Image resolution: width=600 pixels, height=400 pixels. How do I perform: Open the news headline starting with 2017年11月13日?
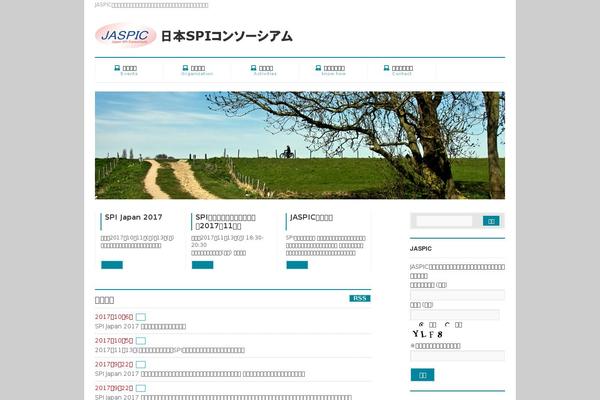pyautogui.click(x=170, y=350)
